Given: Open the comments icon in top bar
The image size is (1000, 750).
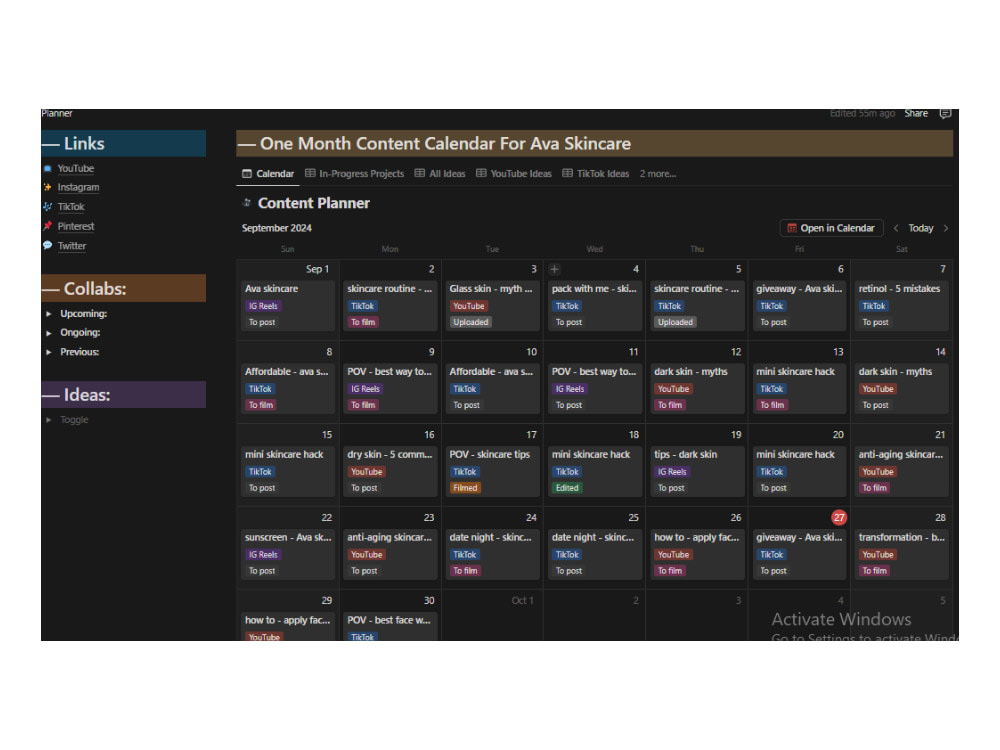Looking at the screenshot, I should pos(945,114).
